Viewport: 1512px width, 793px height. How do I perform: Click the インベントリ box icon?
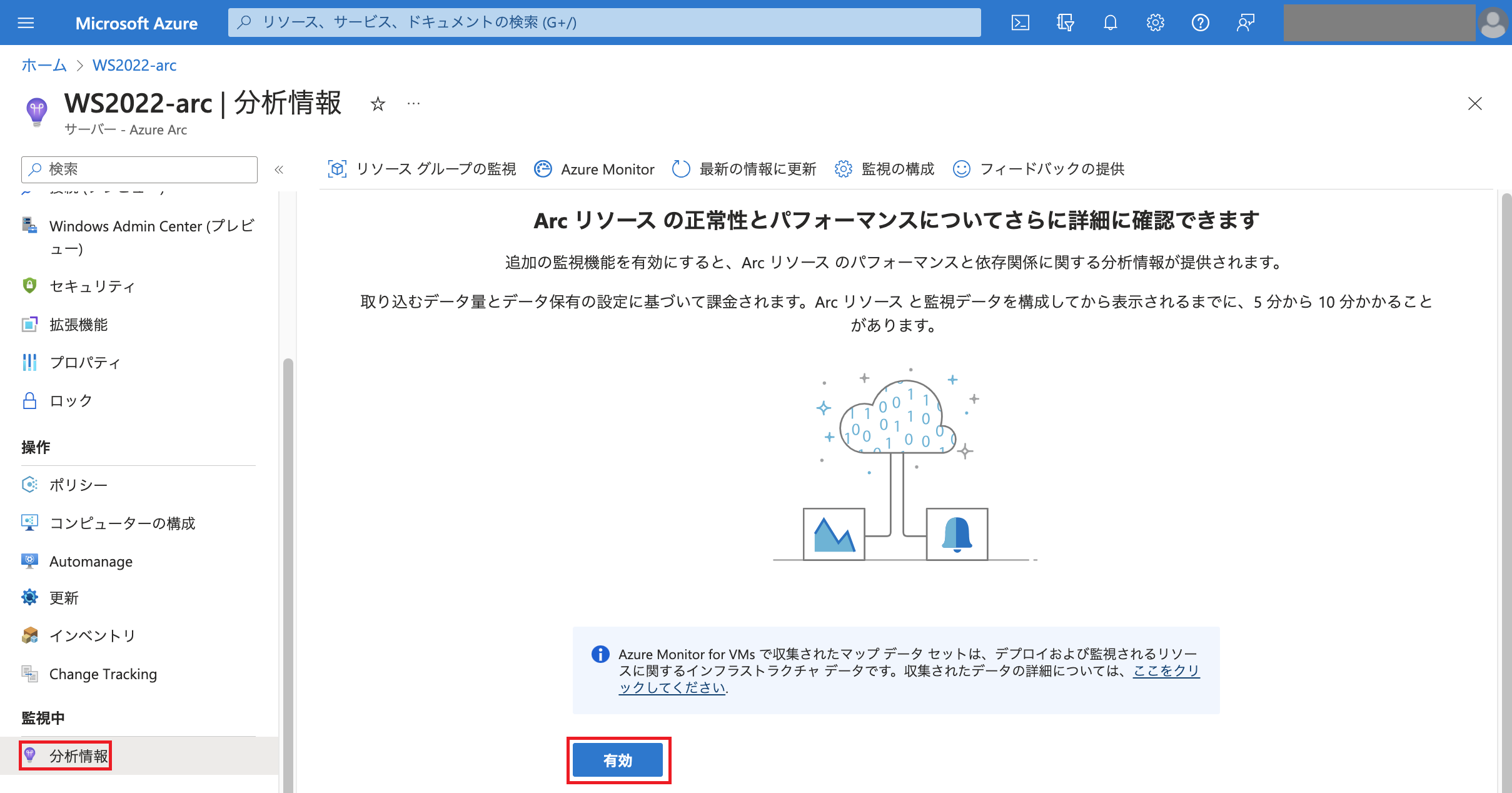pyautogui.click(x=29, y=635)
